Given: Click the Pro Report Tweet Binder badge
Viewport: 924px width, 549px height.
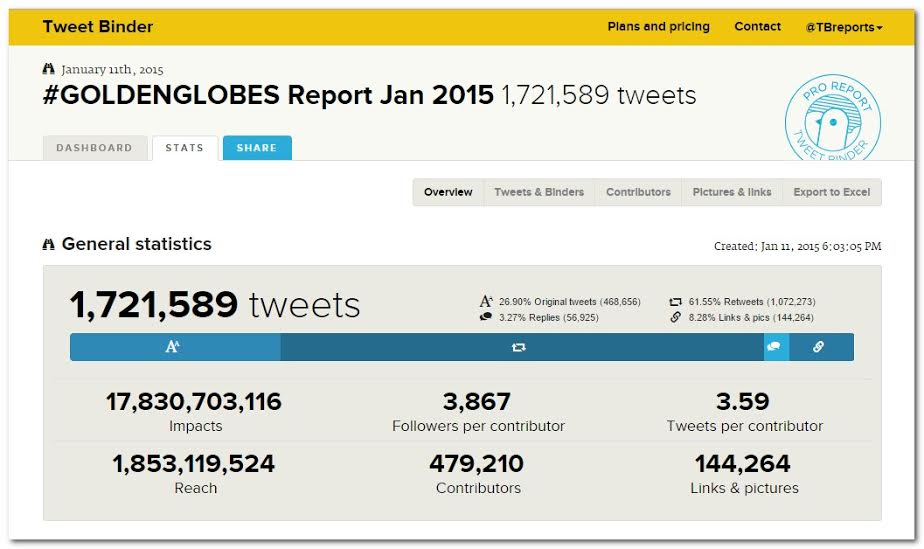Looking at the screenshot, I should (832, 120).
